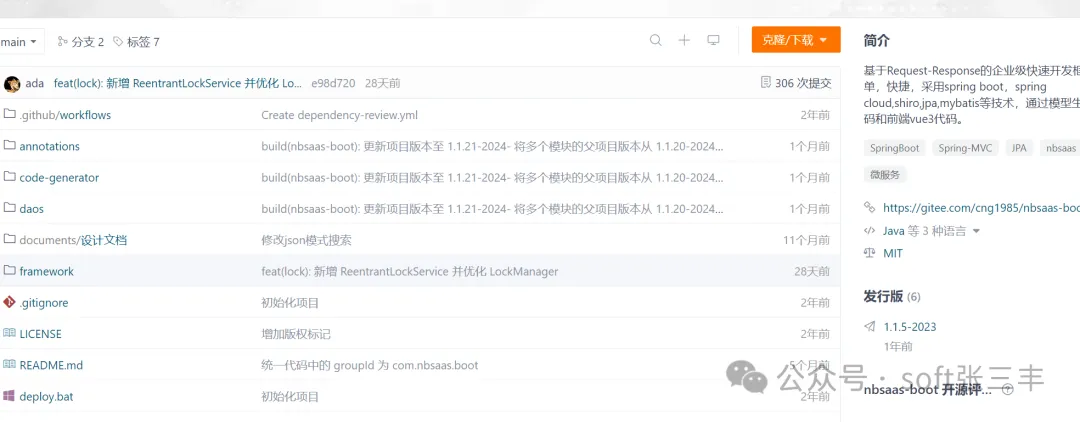This screenshot has width=1080, height=422.
Task: Click folder icon beside daos
Action: (x=9, y=208)
